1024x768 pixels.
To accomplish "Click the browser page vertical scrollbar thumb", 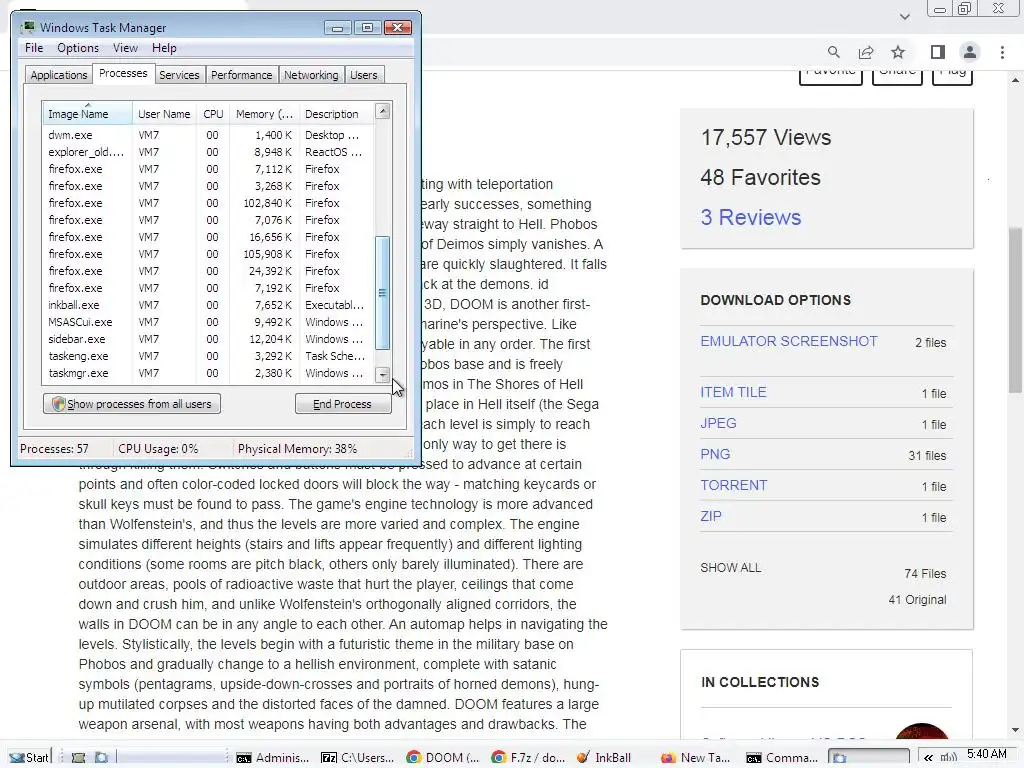I will click(1015, 310).
